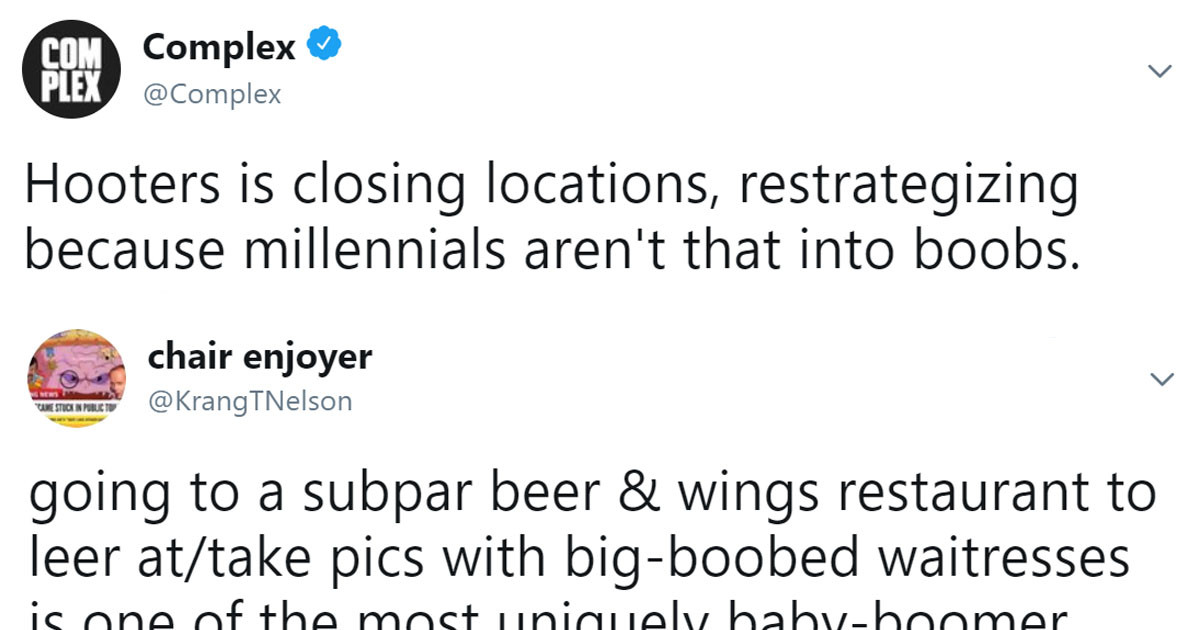The image size is (1200, 630).
Task: Click the Complex display name
Action: [x=219, y=47]
